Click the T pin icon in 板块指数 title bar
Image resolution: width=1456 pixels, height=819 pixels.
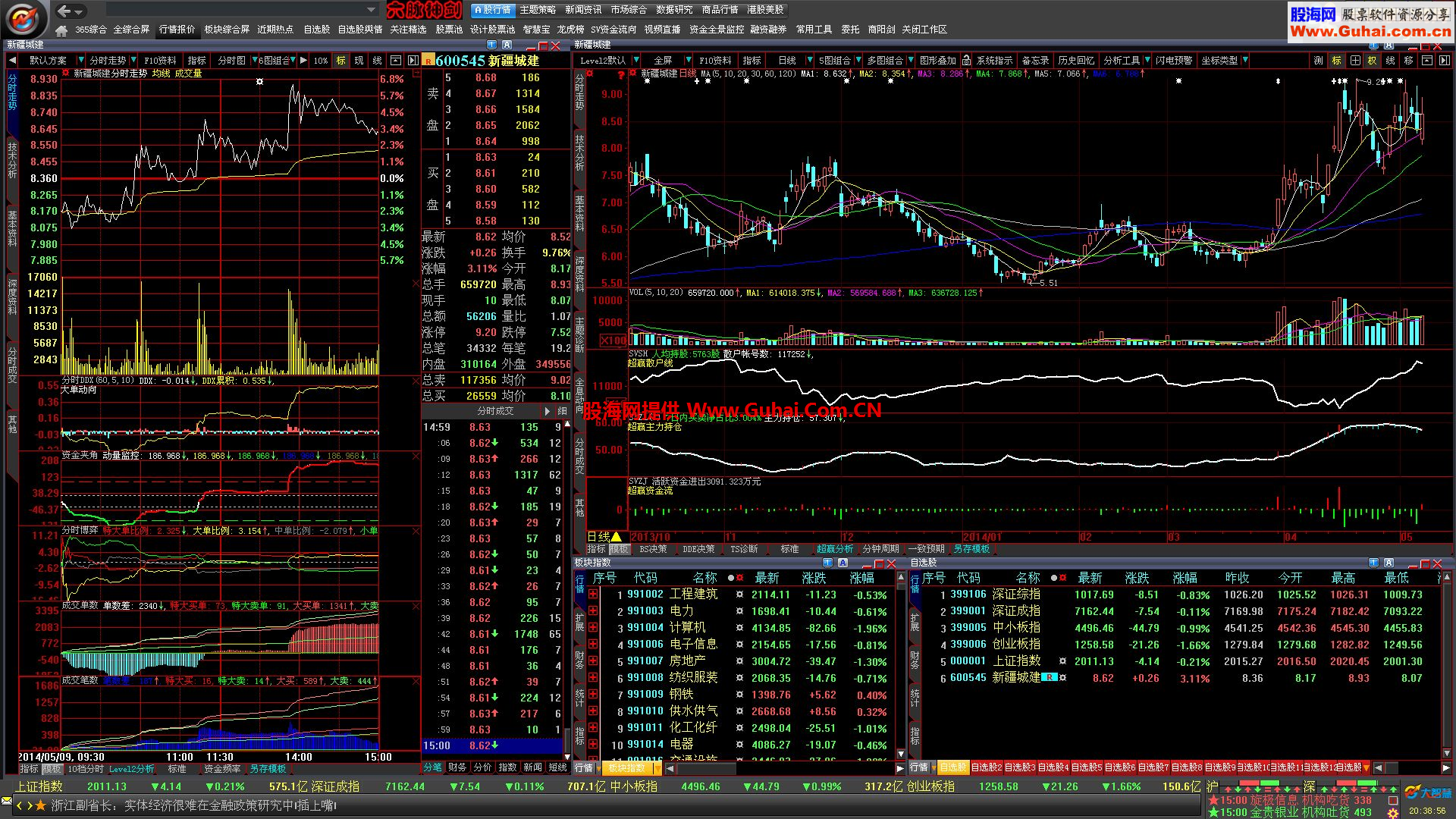pyautogui.click(x=826, y=563)
